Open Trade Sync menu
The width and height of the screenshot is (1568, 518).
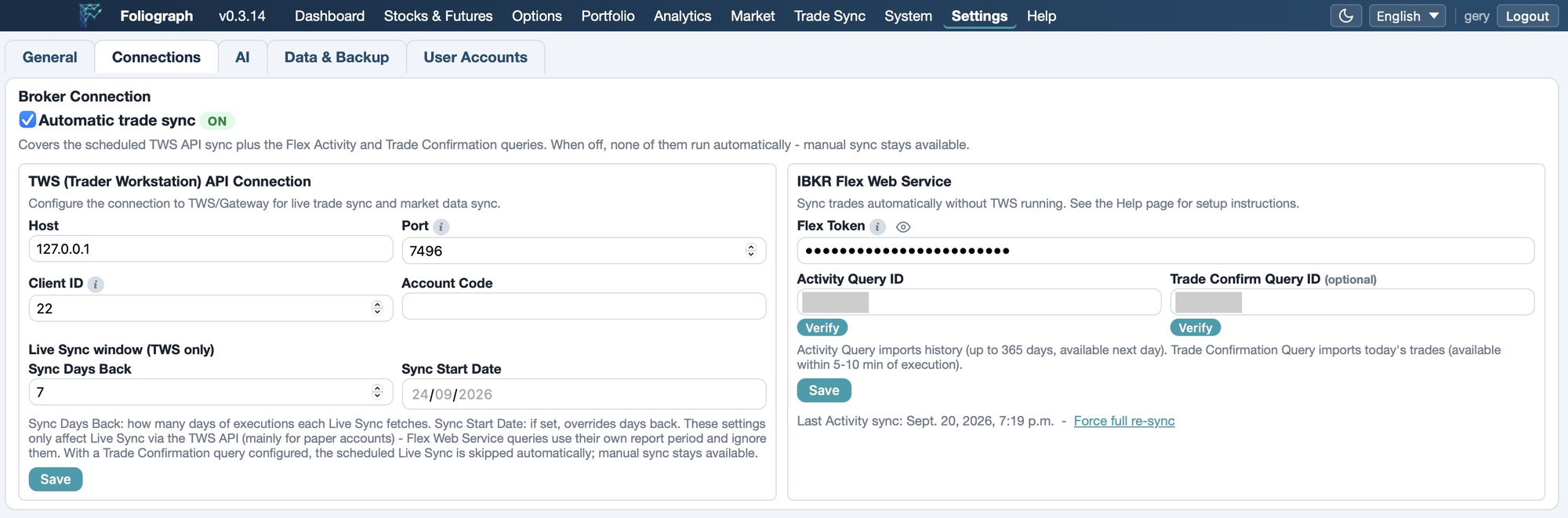829,16
